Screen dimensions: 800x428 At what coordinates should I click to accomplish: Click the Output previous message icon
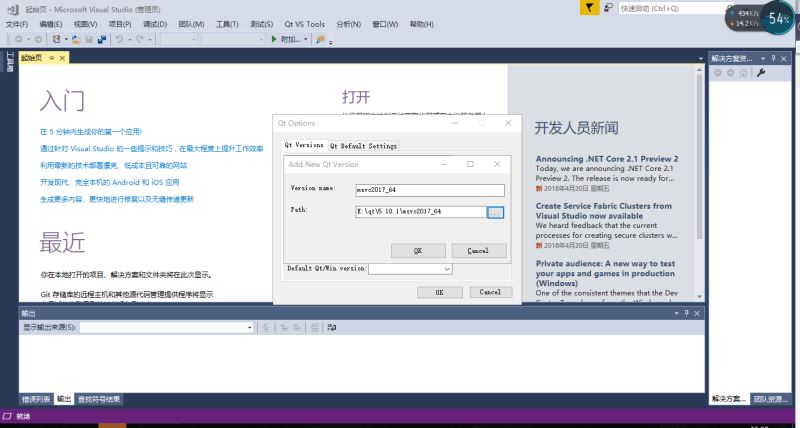284,328
